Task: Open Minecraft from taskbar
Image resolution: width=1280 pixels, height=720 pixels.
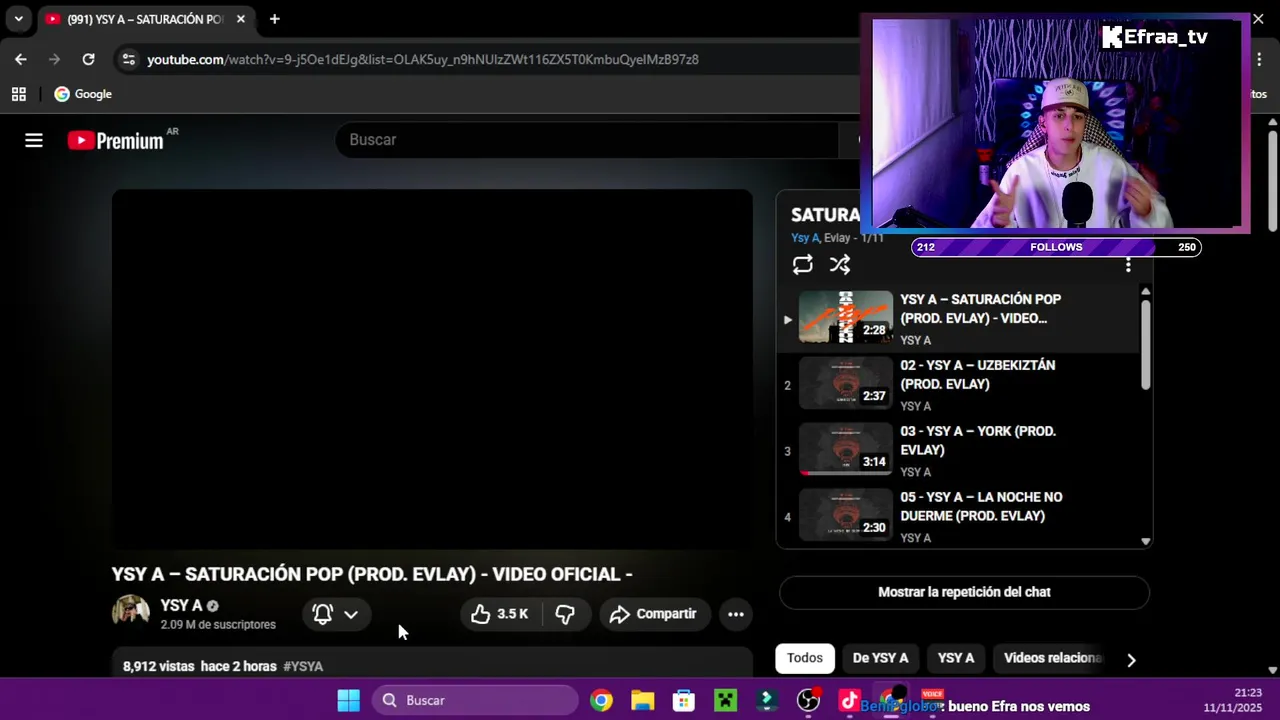Action: click(725, 701)
